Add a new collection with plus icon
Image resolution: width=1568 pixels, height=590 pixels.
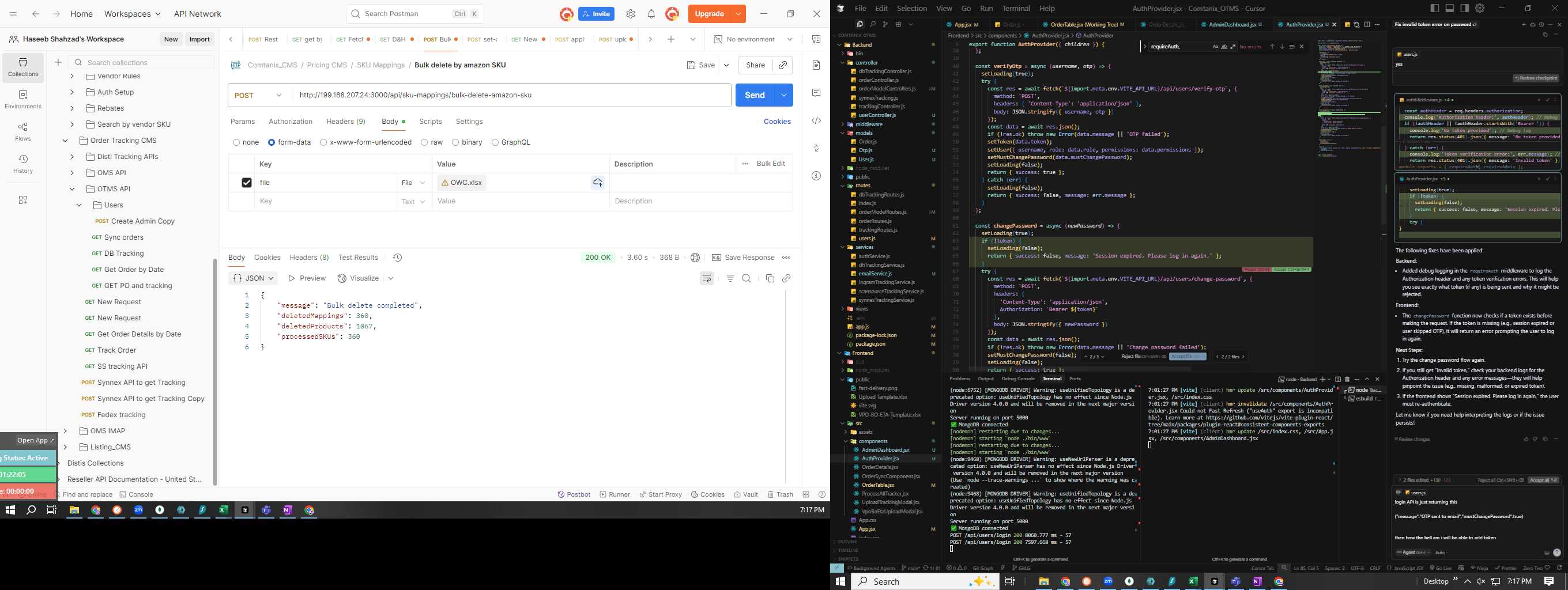[58, 62]
